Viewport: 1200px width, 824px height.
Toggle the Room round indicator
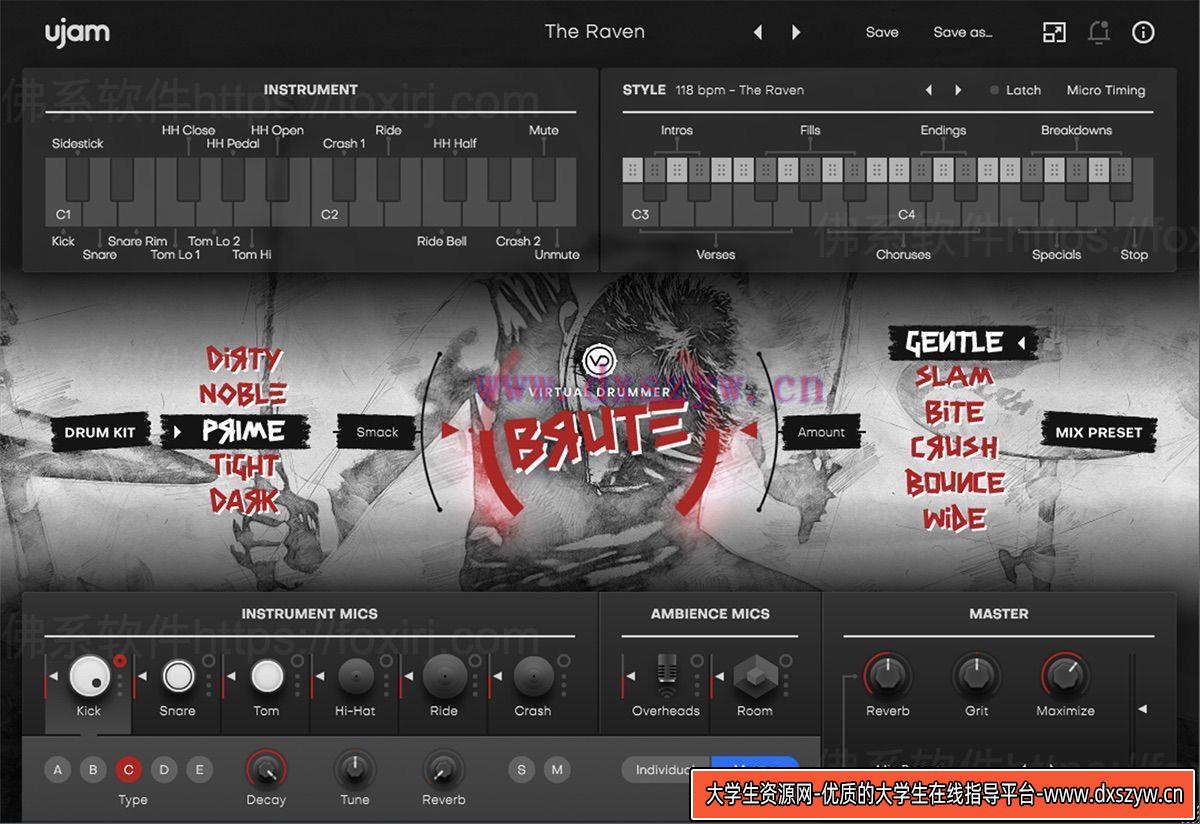pyautogui.click(x=786, y=661)
